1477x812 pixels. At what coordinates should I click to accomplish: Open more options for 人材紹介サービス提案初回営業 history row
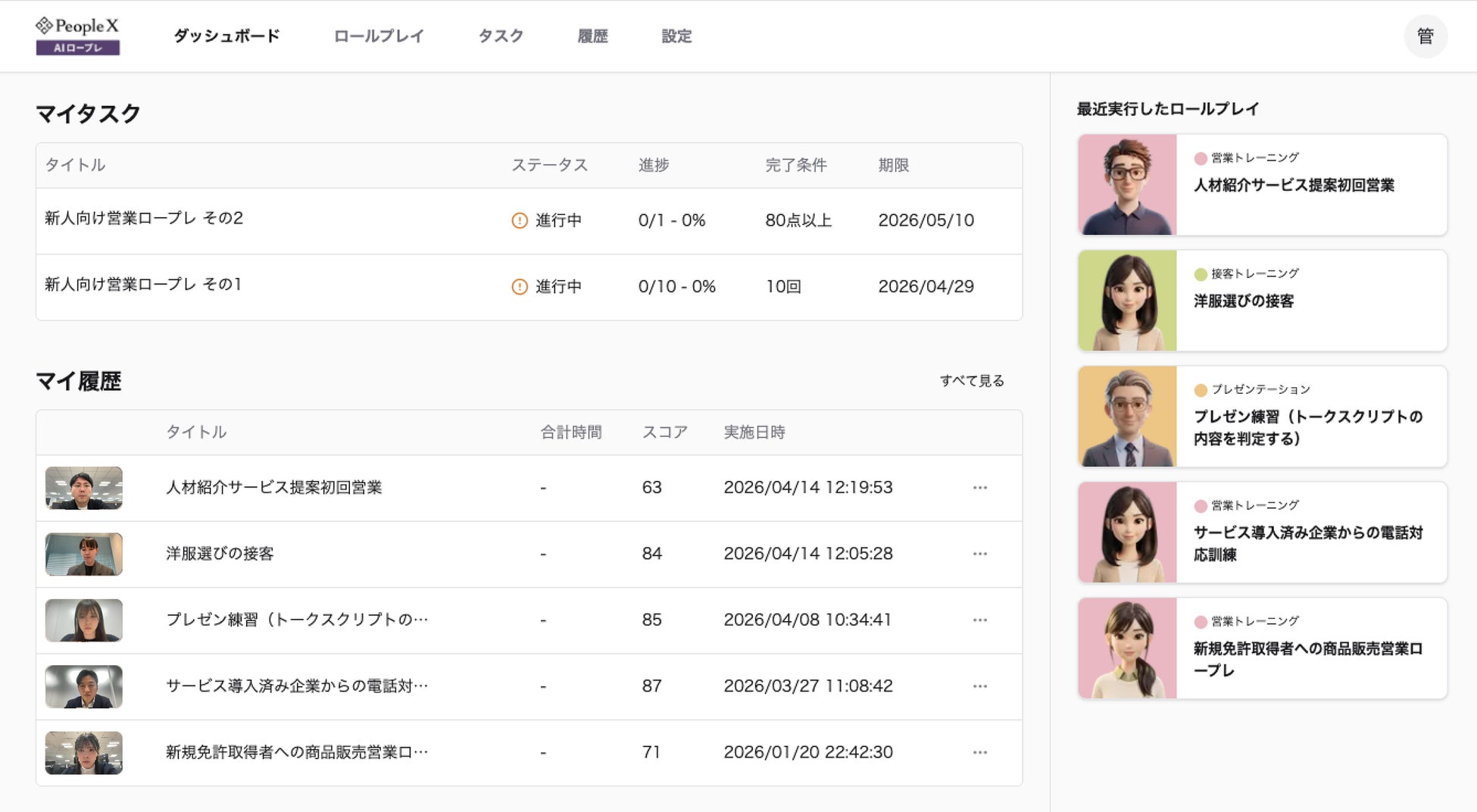[979, 488]
